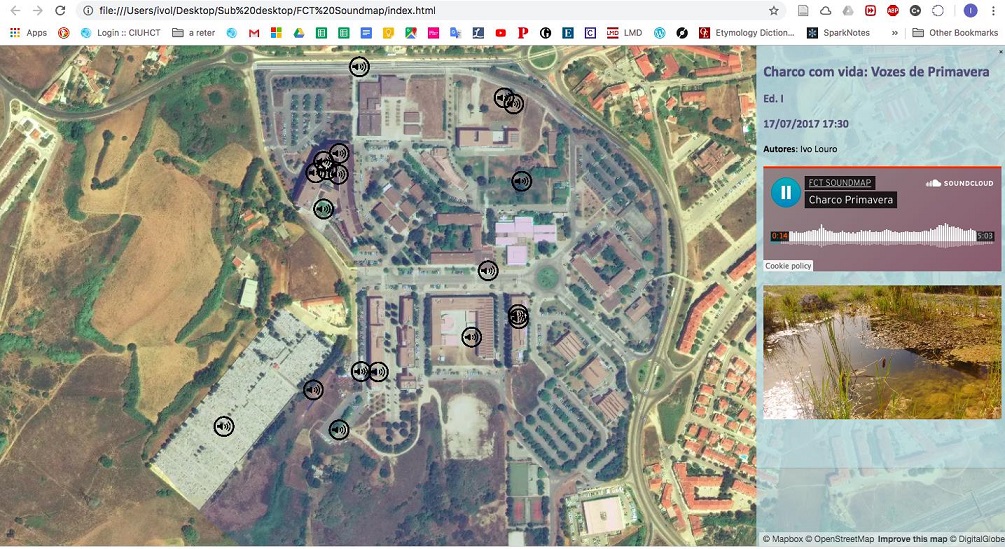Open the Gmail bookmark icon
Image resolution: width=1005 pixels, height=549 pixels.
(254, 33)
